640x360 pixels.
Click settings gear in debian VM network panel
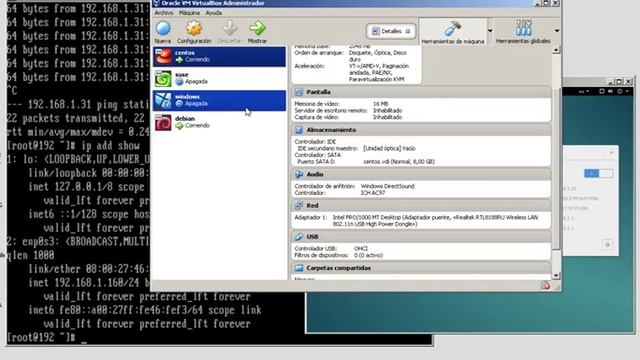point(607,245)
